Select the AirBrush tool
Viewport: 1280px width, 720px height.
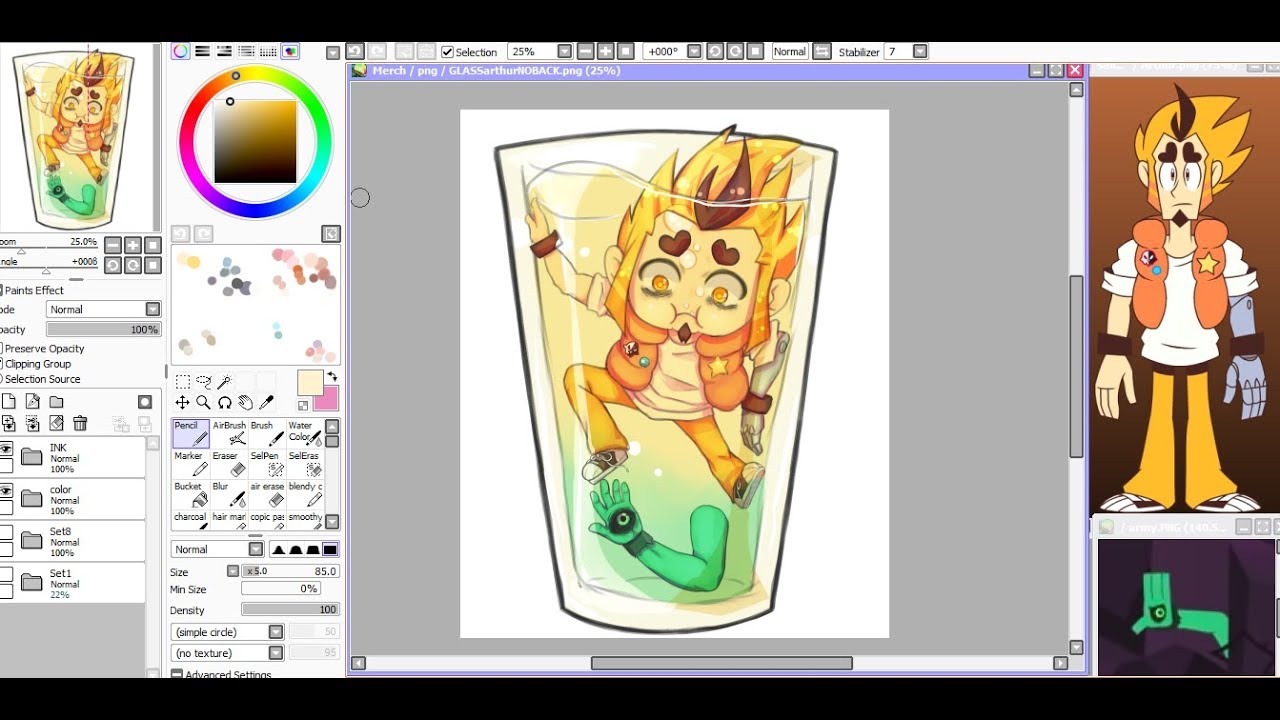pos(229,433)
